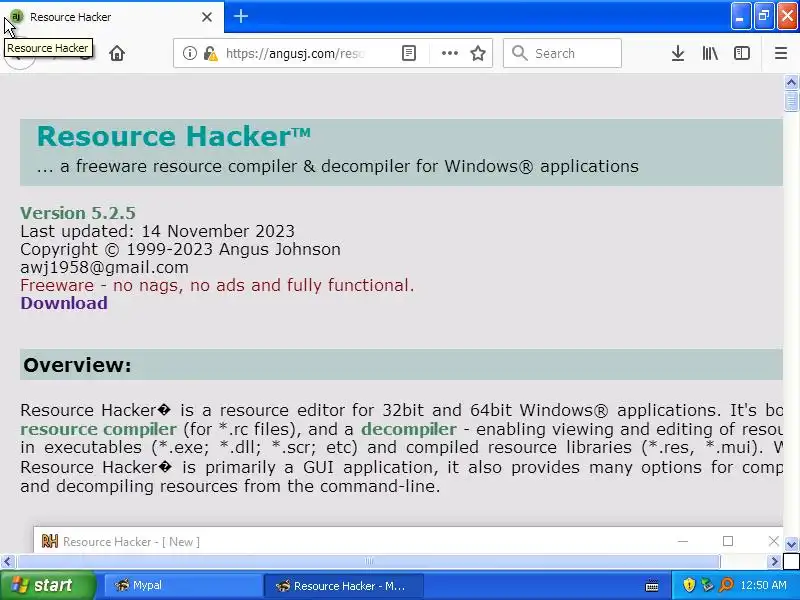Click the Overview heading
The image size is (800, 600).
coord(78,365)
